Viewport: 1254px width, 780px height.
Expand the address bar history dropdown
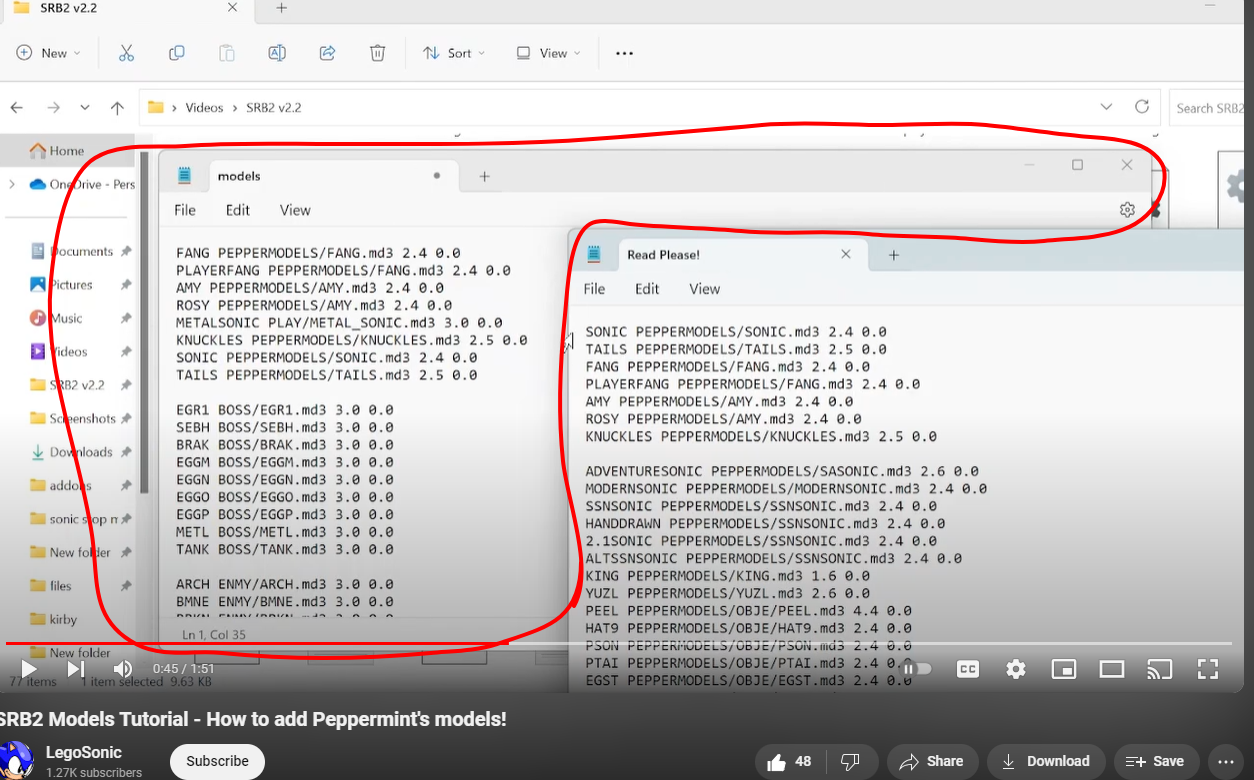(x=1106, y=107)
